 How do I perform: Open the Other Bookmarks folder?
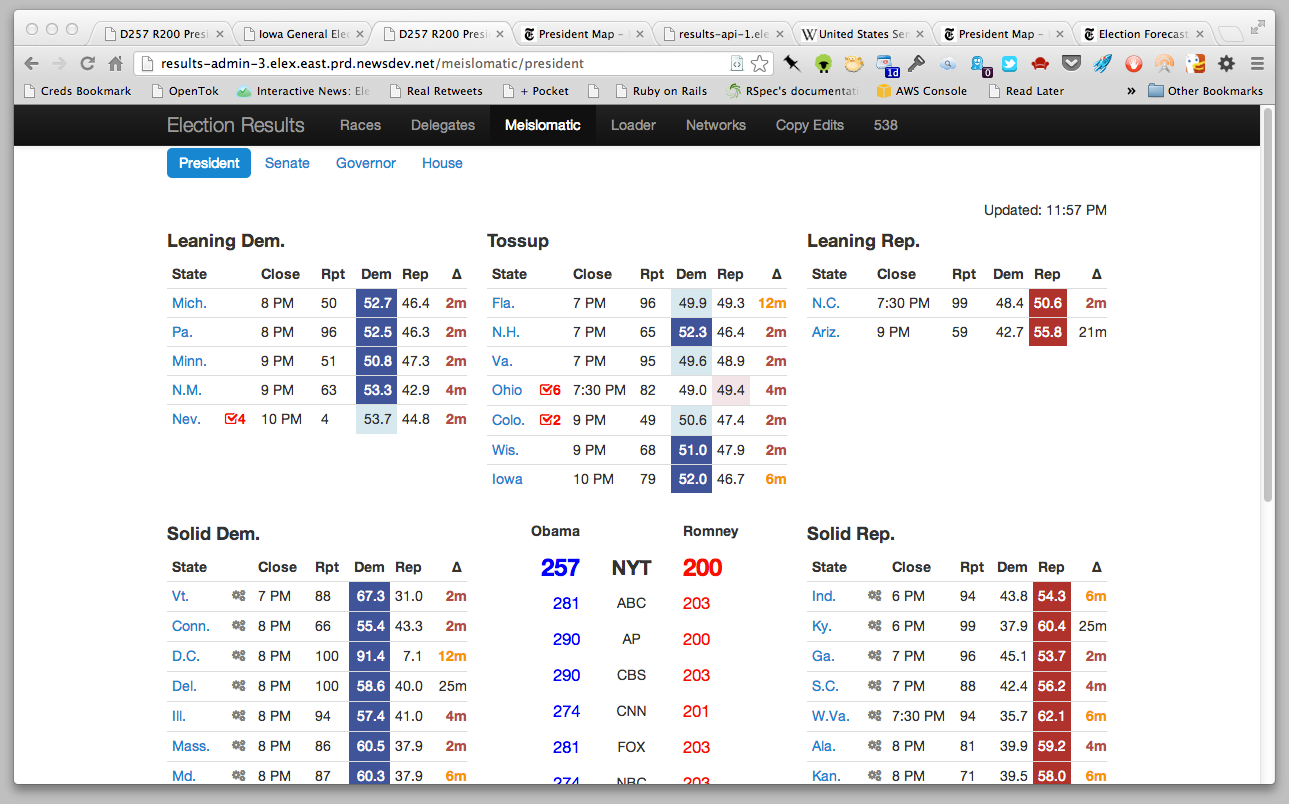(1205, 91)
